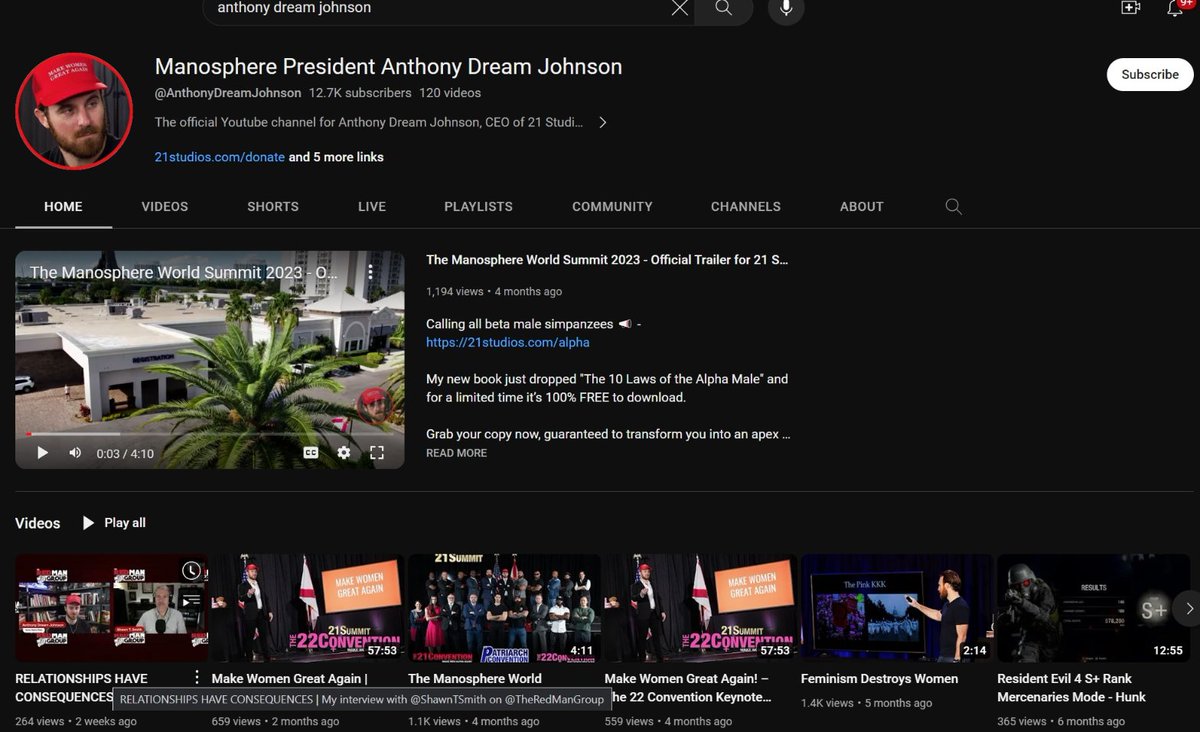The height and width of the screenshot is (732, 1200).
Task: Open the Create video icon
Action: pos(1130,7)
